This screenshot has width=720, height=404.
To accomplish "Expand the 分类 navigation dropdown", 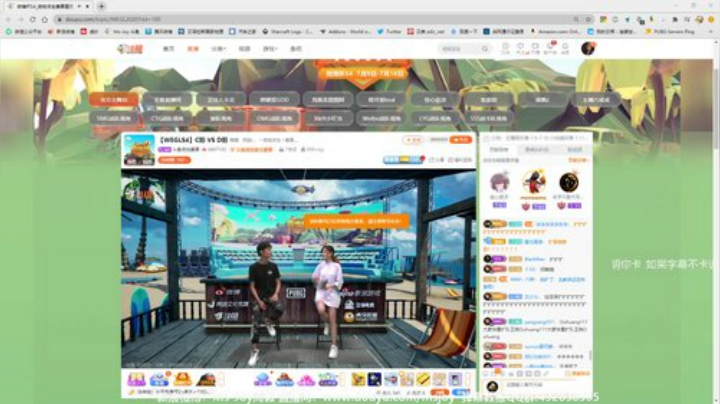I will coord(218,49).
